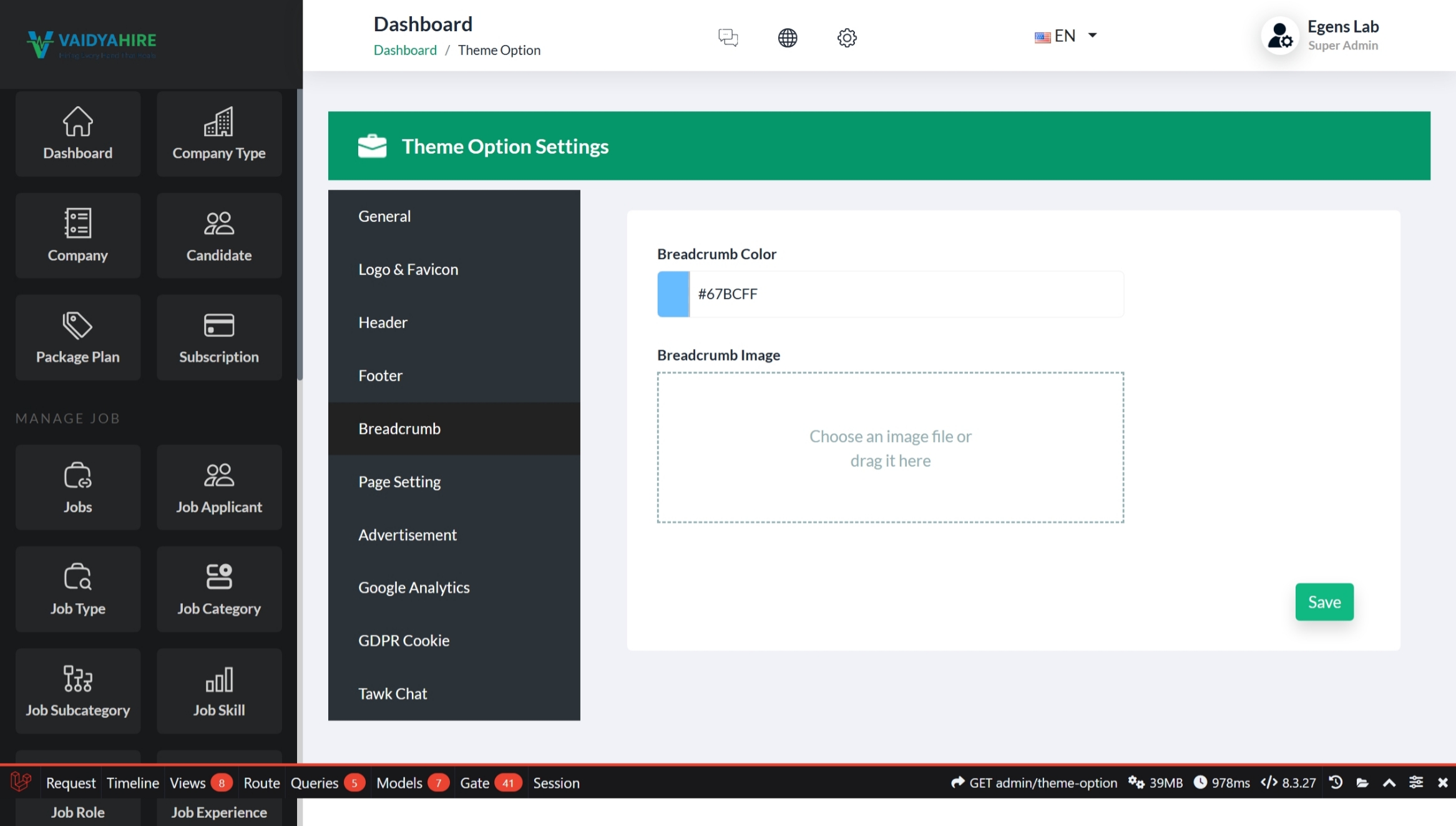Click the Breadcrumb Image upload dropzone
1456x826 pixels.
click(x=890, y=448)
